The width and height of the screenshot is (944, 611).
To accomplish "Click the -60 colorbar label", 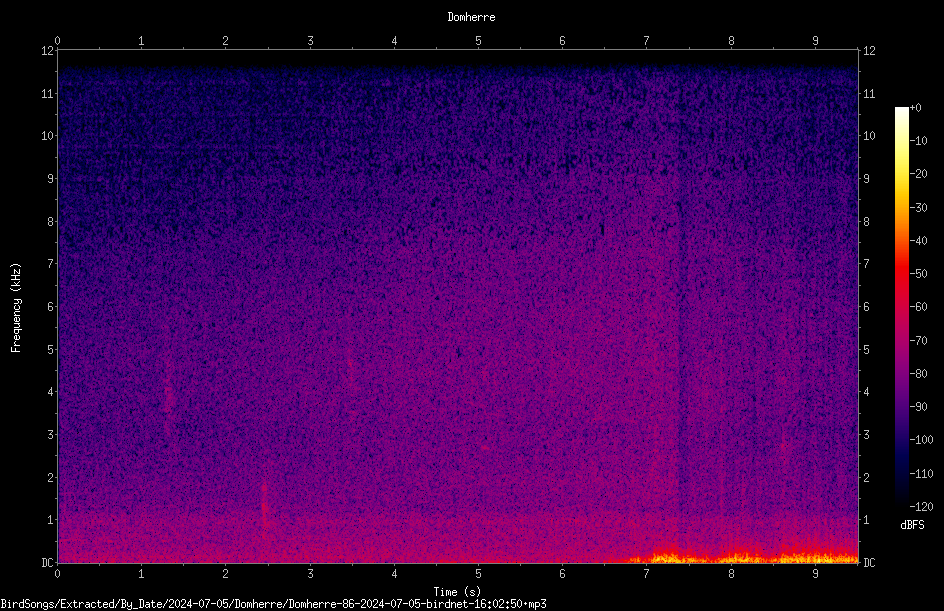I will click(x=918, y=307).
